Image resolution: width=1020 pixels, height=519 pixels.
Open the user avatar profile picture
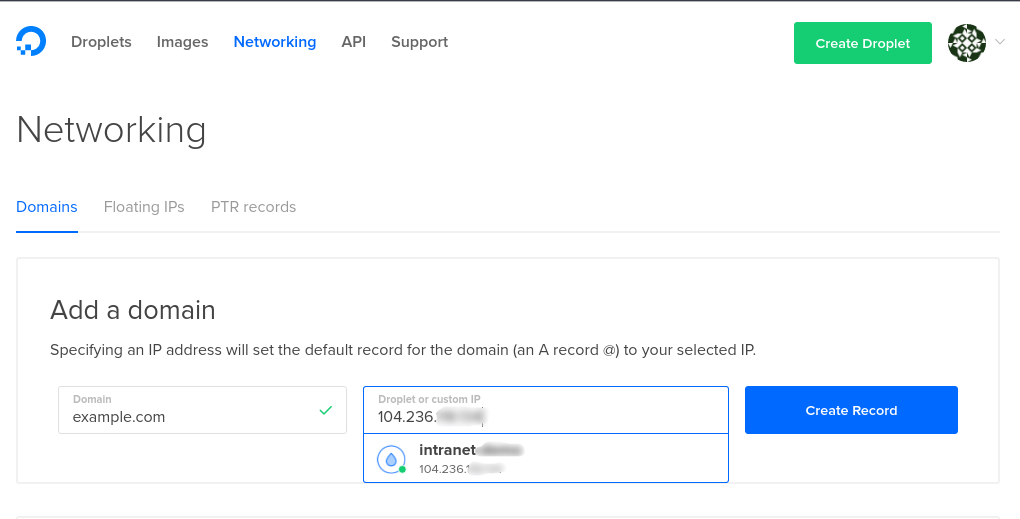967,43
